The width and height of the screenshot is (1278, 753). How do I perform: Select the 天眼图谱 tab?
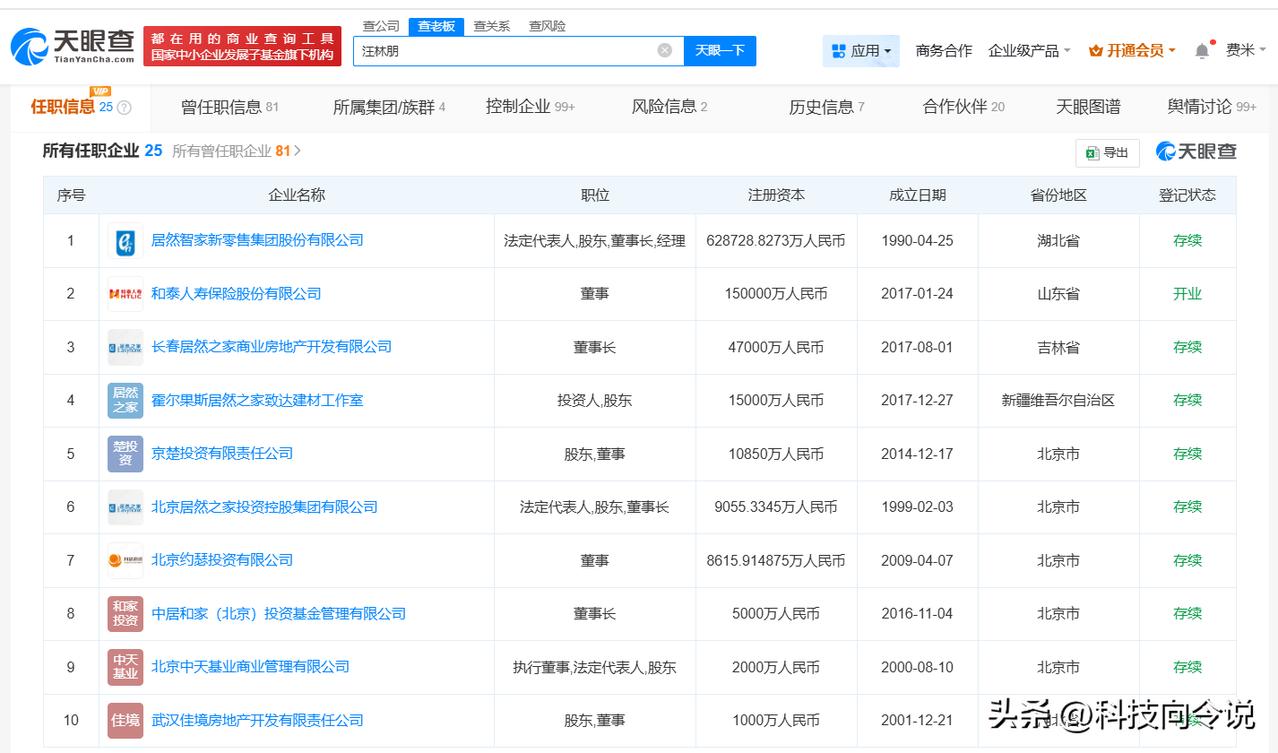coord(1088,107)
